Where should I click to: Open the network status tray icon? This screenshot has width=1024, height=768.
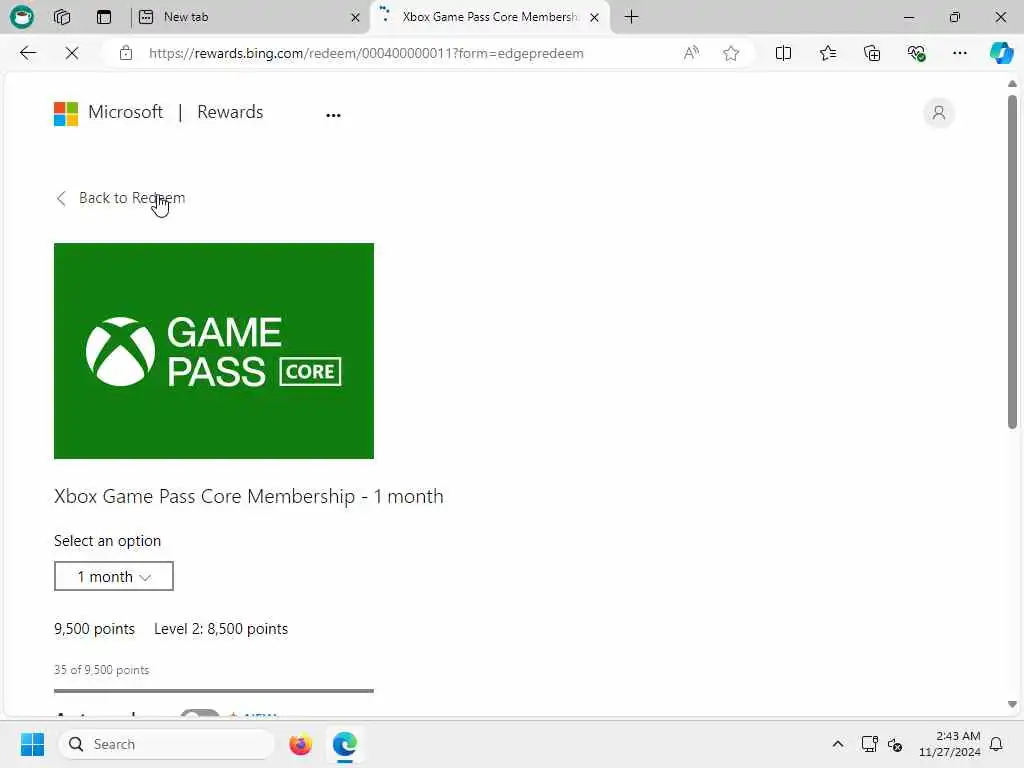(869, 744)
